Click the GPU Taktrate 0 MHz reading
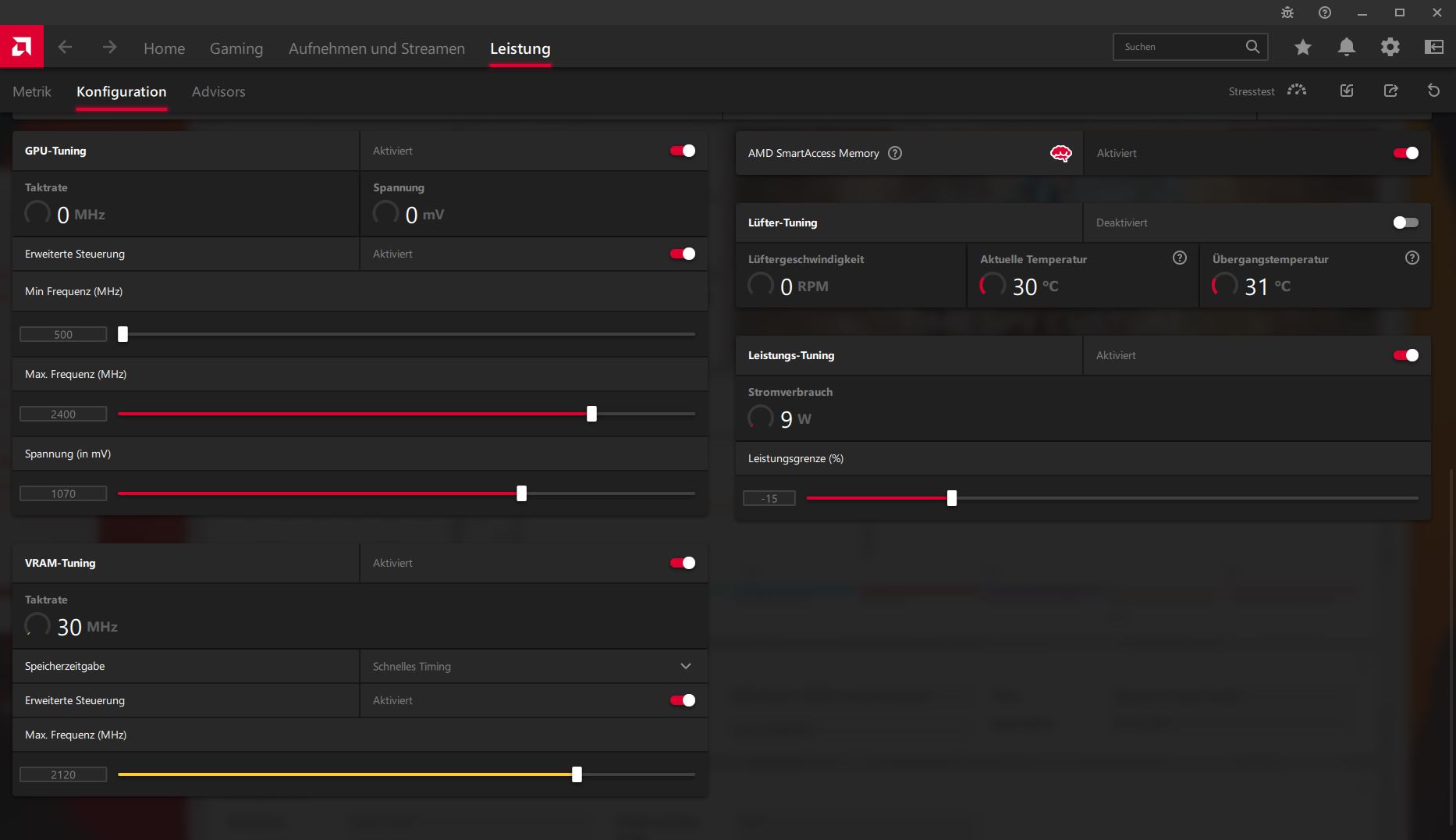The height and width of the screenshot is (840, 1456). (x=65, y=214)
